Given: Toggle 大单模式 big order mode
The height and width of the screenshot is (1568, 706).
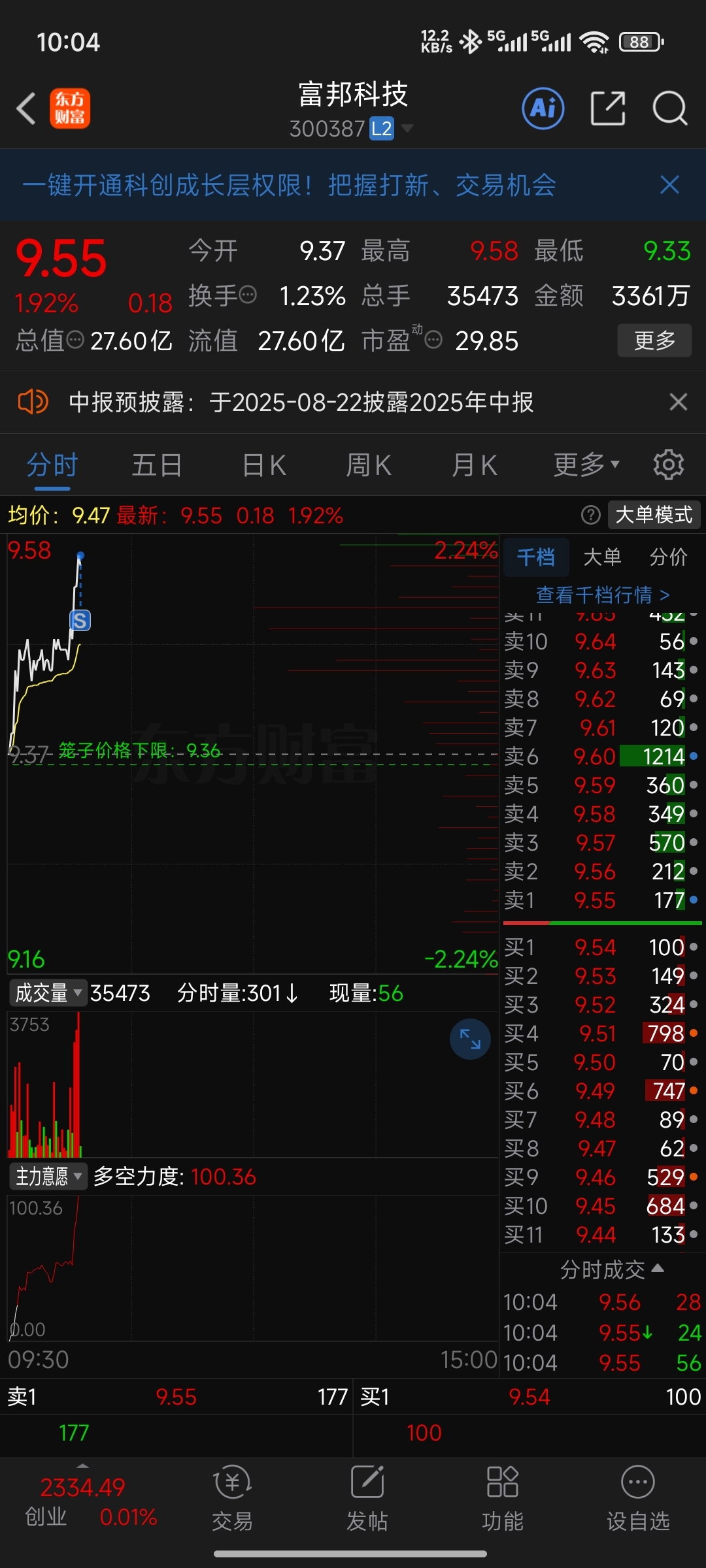Looking at the screenshot, I should [x=654, y=515].
